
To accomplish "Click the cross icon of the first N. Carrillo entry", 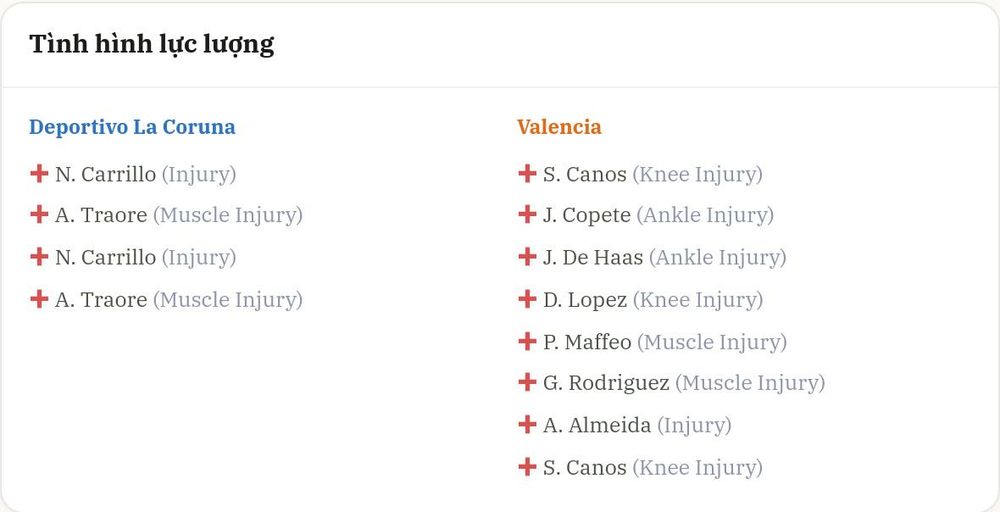I will (39, 173).
